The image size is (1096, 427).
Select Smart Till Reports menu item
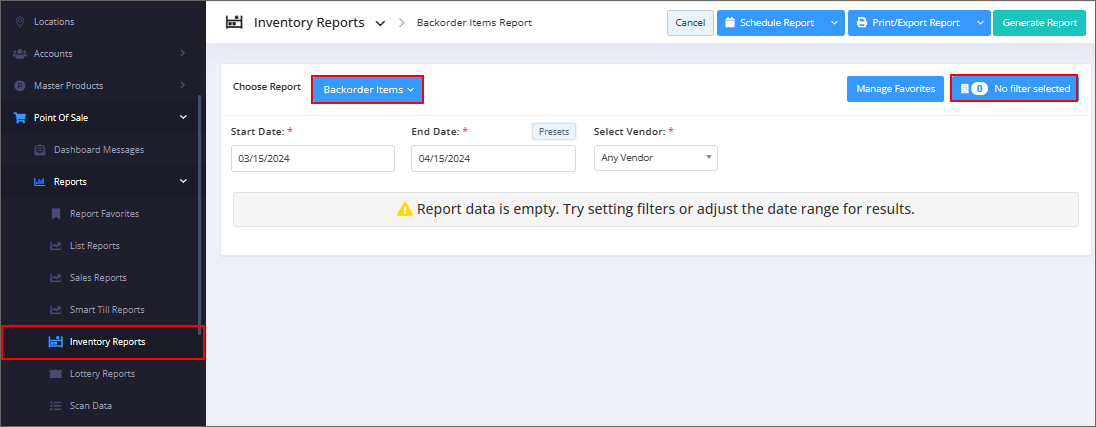tap(107, 310)
